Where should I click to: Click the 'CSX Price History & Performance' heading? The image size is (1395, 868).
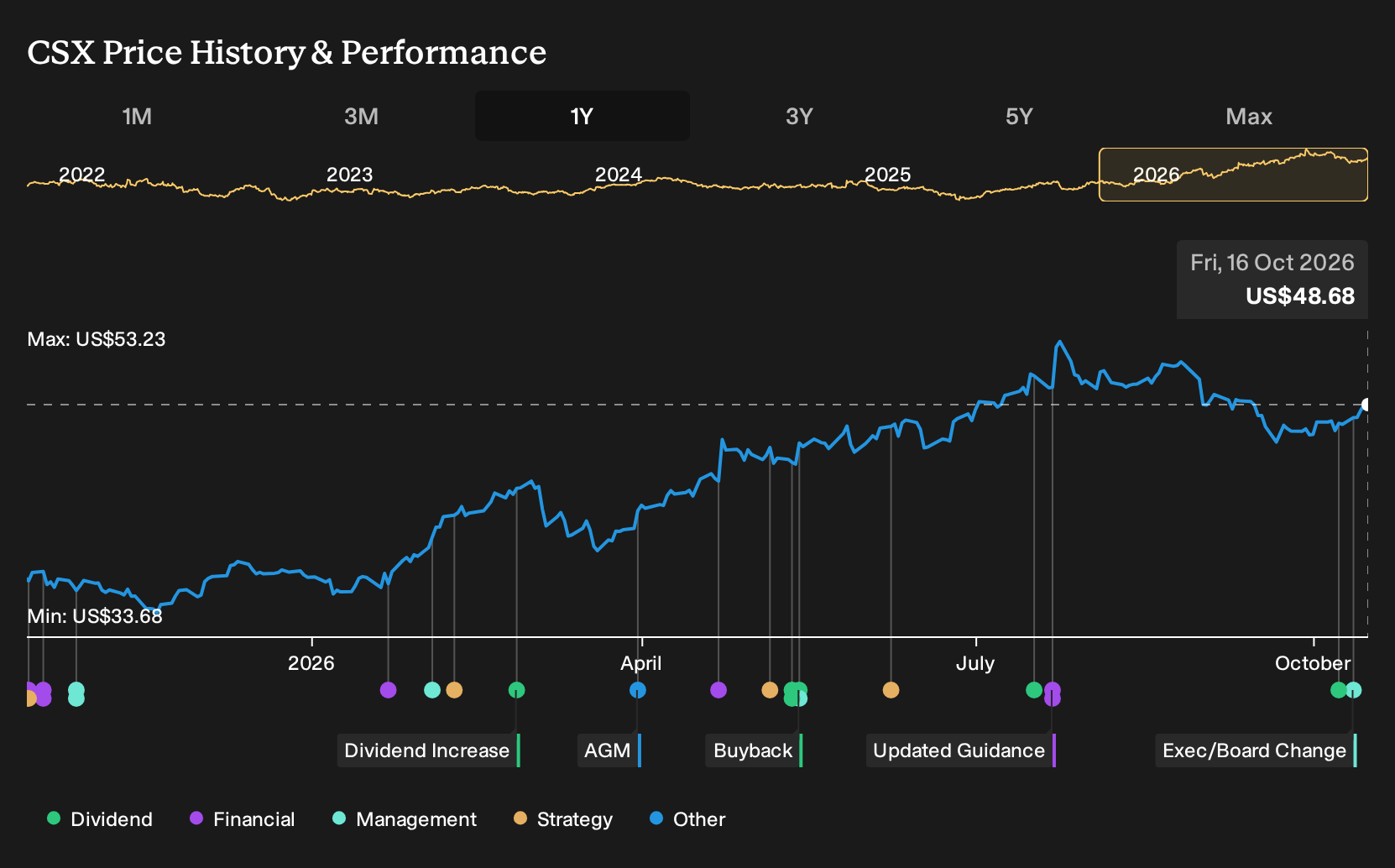[x=287, y=52]
